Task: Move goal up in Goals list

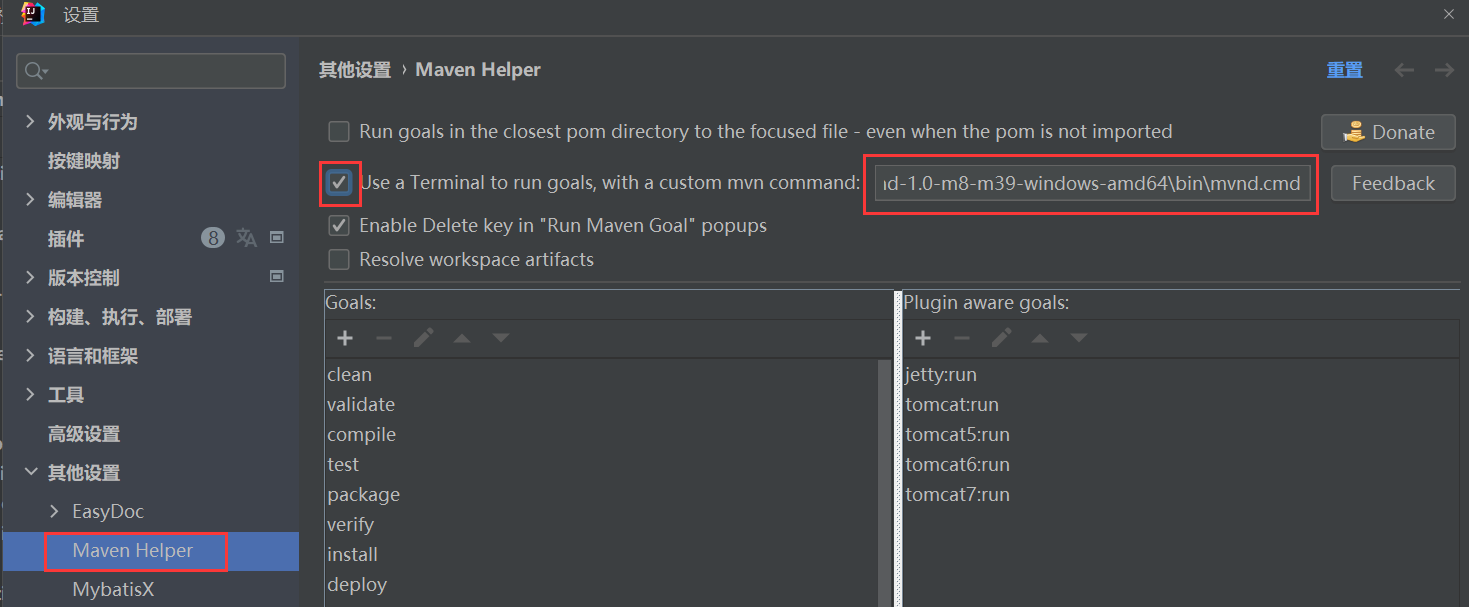Action: click(462, 338)
